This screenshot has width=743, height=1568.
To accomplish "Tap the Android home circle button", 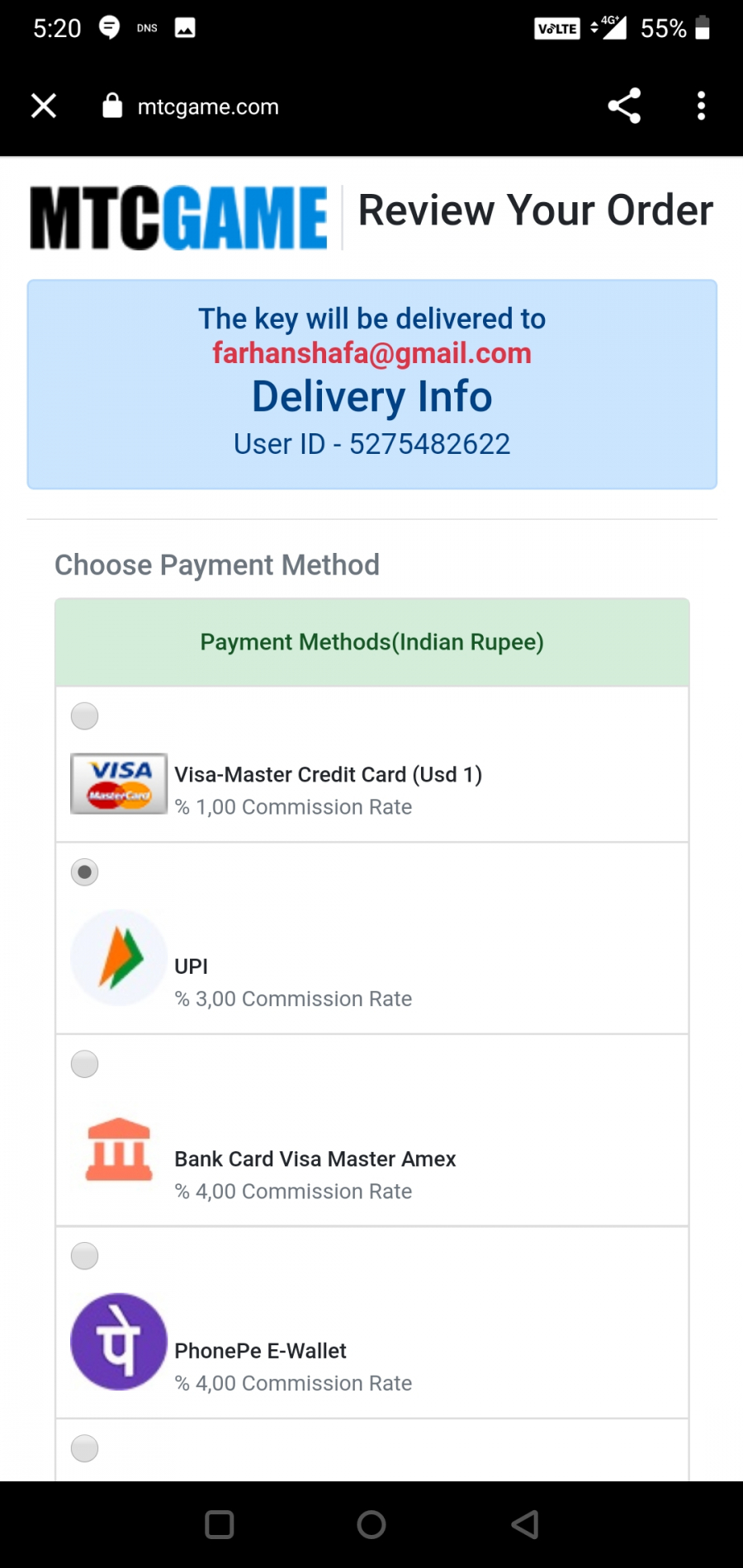I will coord(371,1524).
